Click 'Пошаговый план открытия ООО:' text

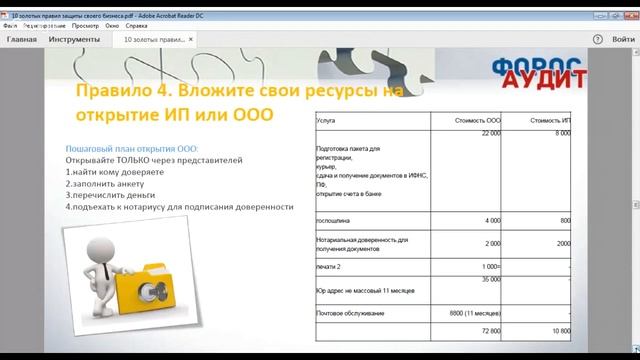(132, 149)
